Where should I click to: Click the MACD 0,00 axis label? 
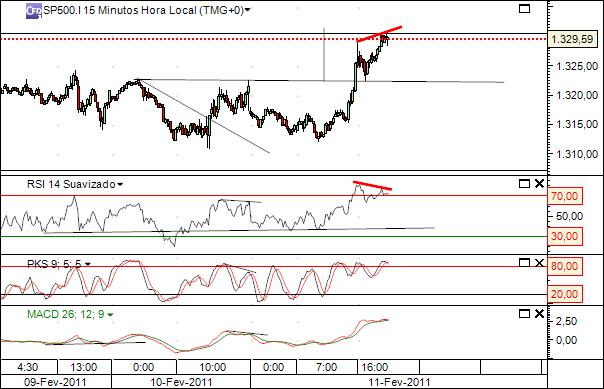pyautogui.click(x=566, y=340)
